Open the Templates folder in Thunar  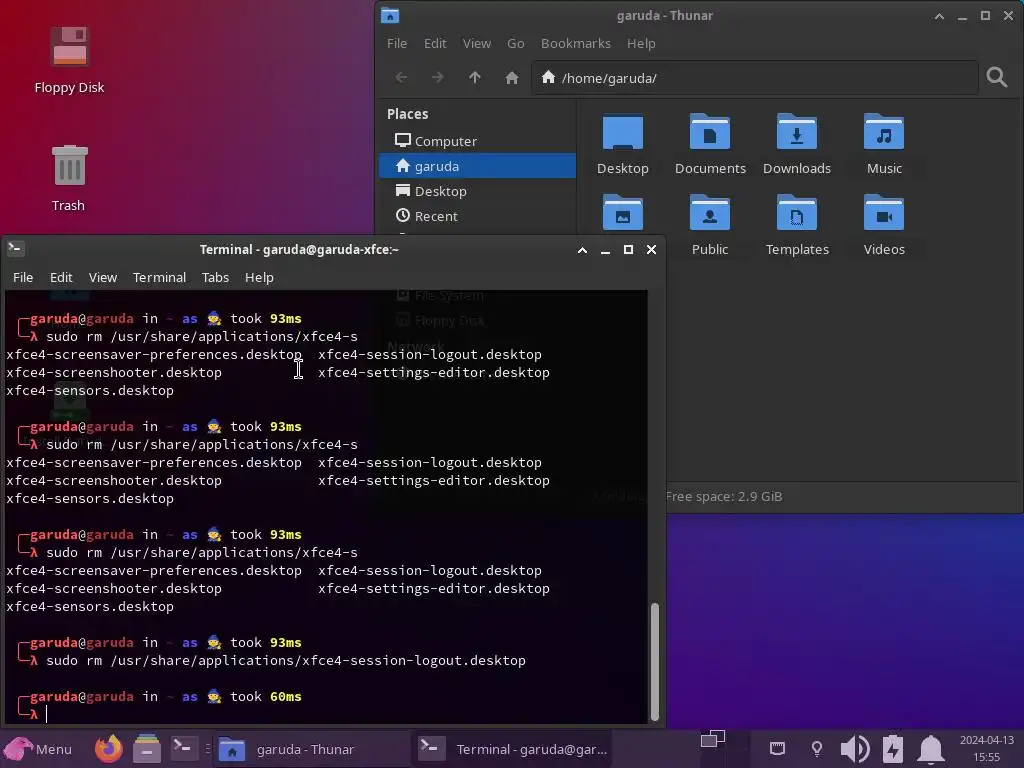[x=797, y=225]
